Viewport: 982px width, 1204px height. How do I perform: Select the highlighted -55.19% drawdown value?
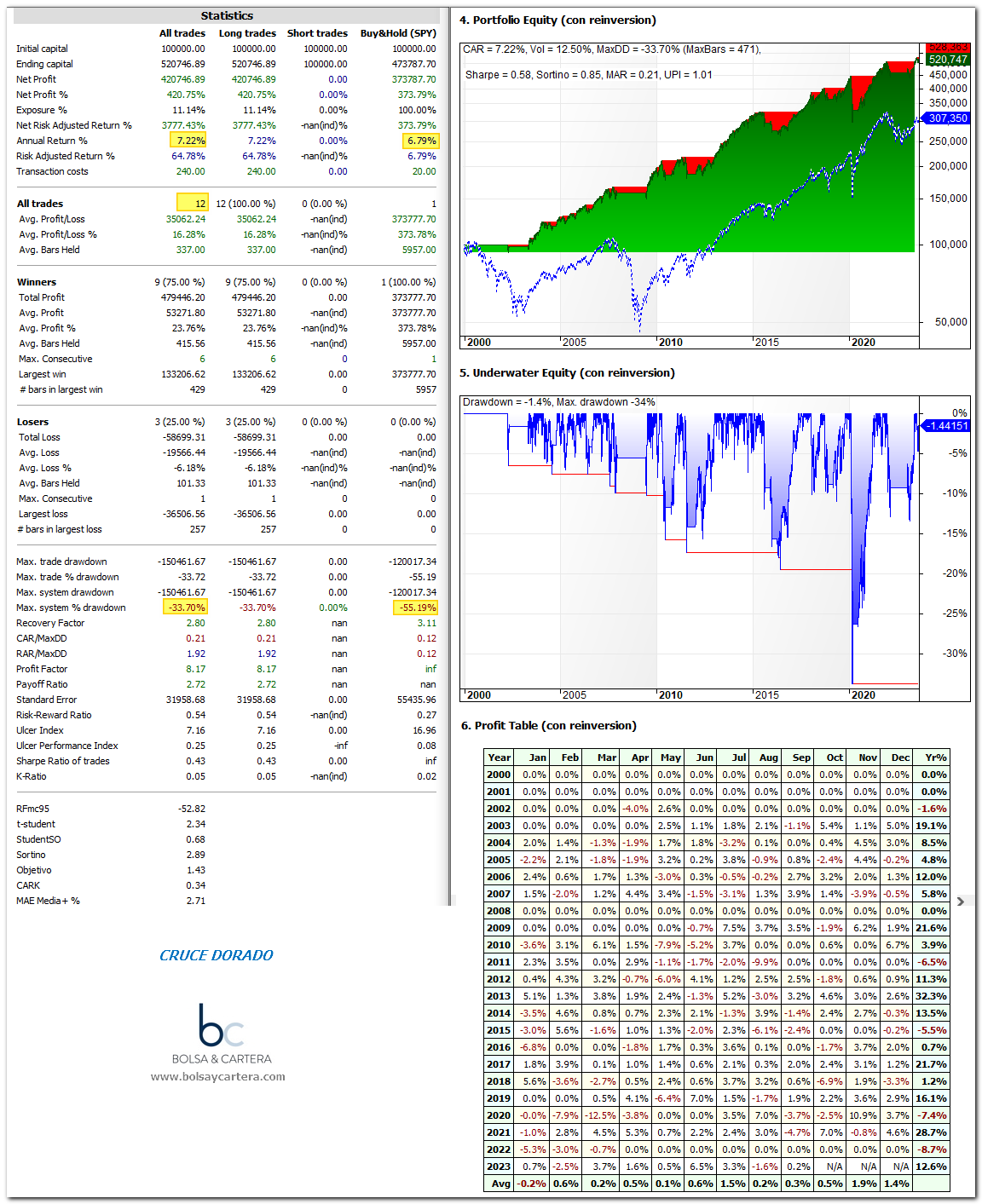(x=415, y=608)
